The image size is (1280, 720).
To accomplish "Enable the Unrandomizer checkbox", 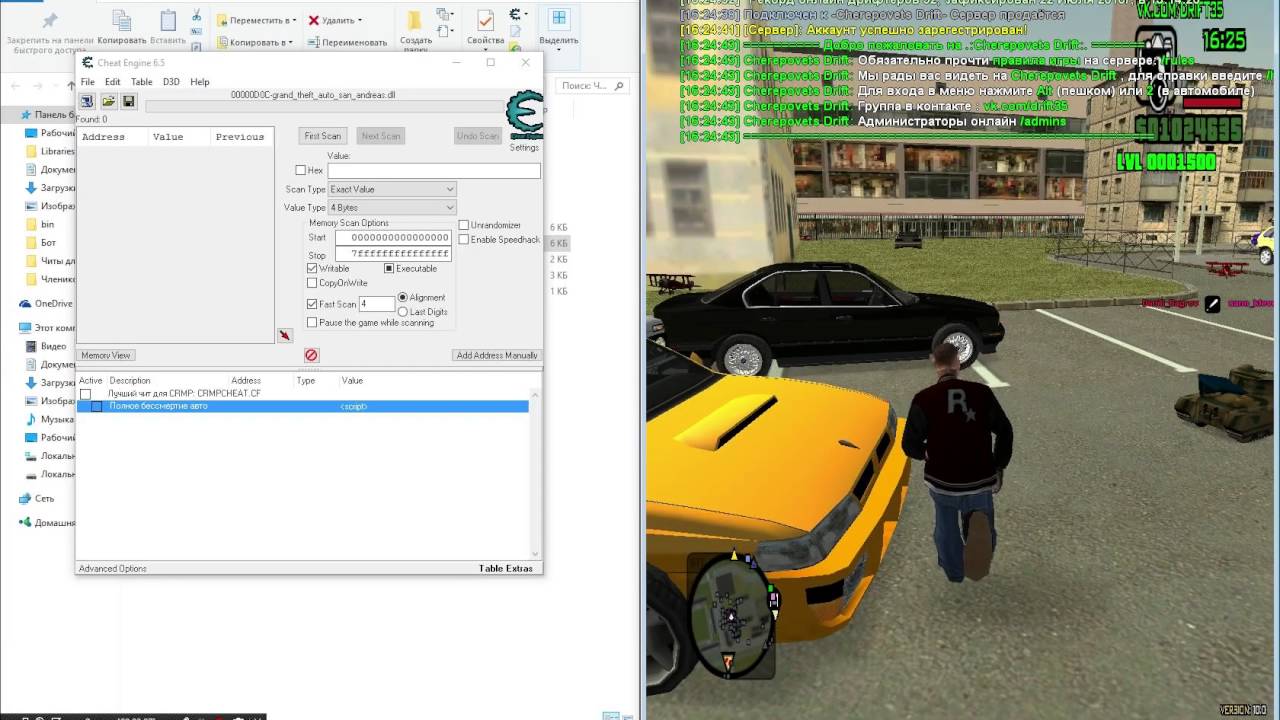I will 464,225.
